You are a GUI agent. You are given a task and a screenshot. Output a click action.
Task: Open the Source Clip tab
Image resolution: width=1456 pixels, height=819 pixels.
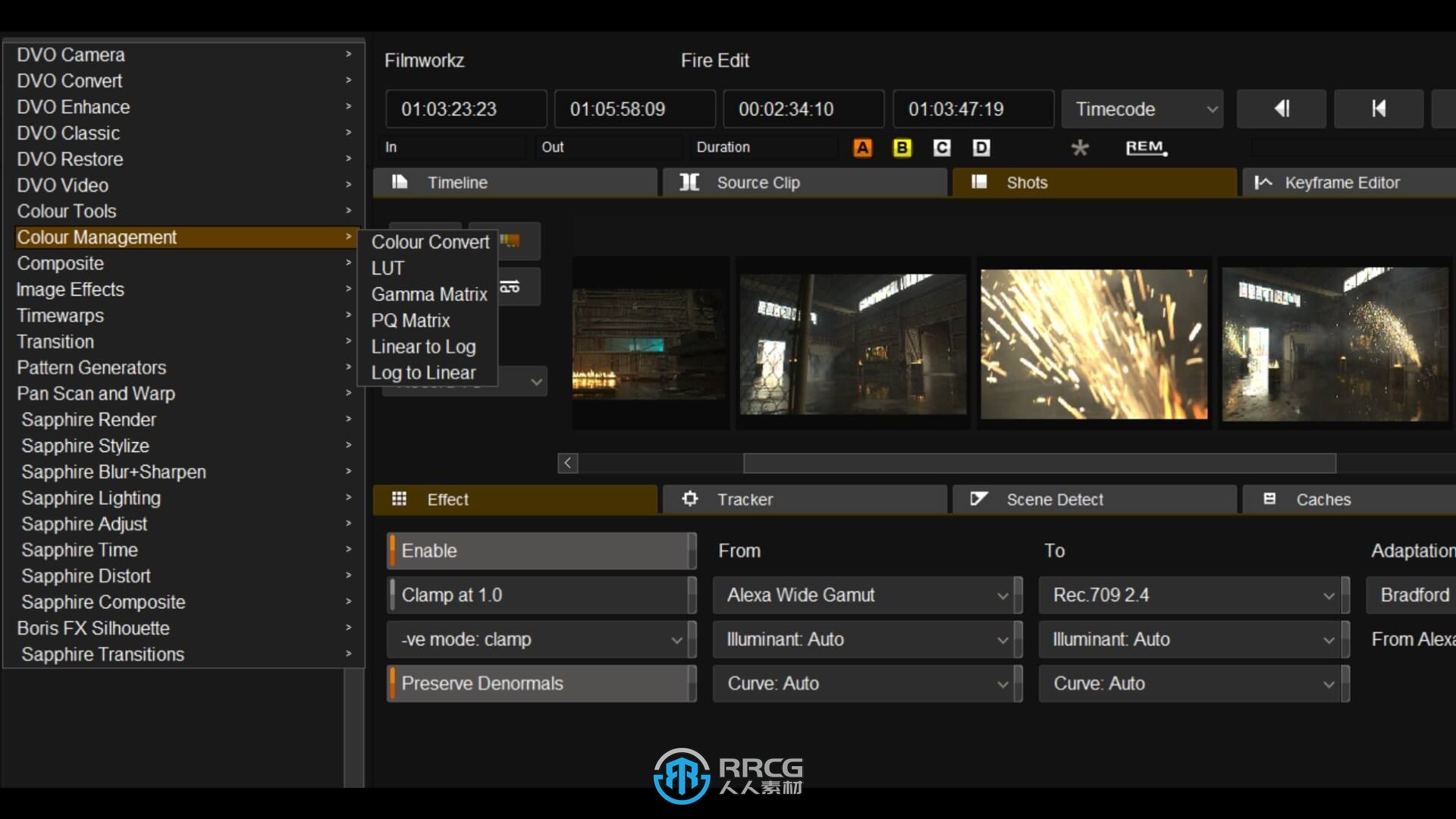[x=805, y=183]
